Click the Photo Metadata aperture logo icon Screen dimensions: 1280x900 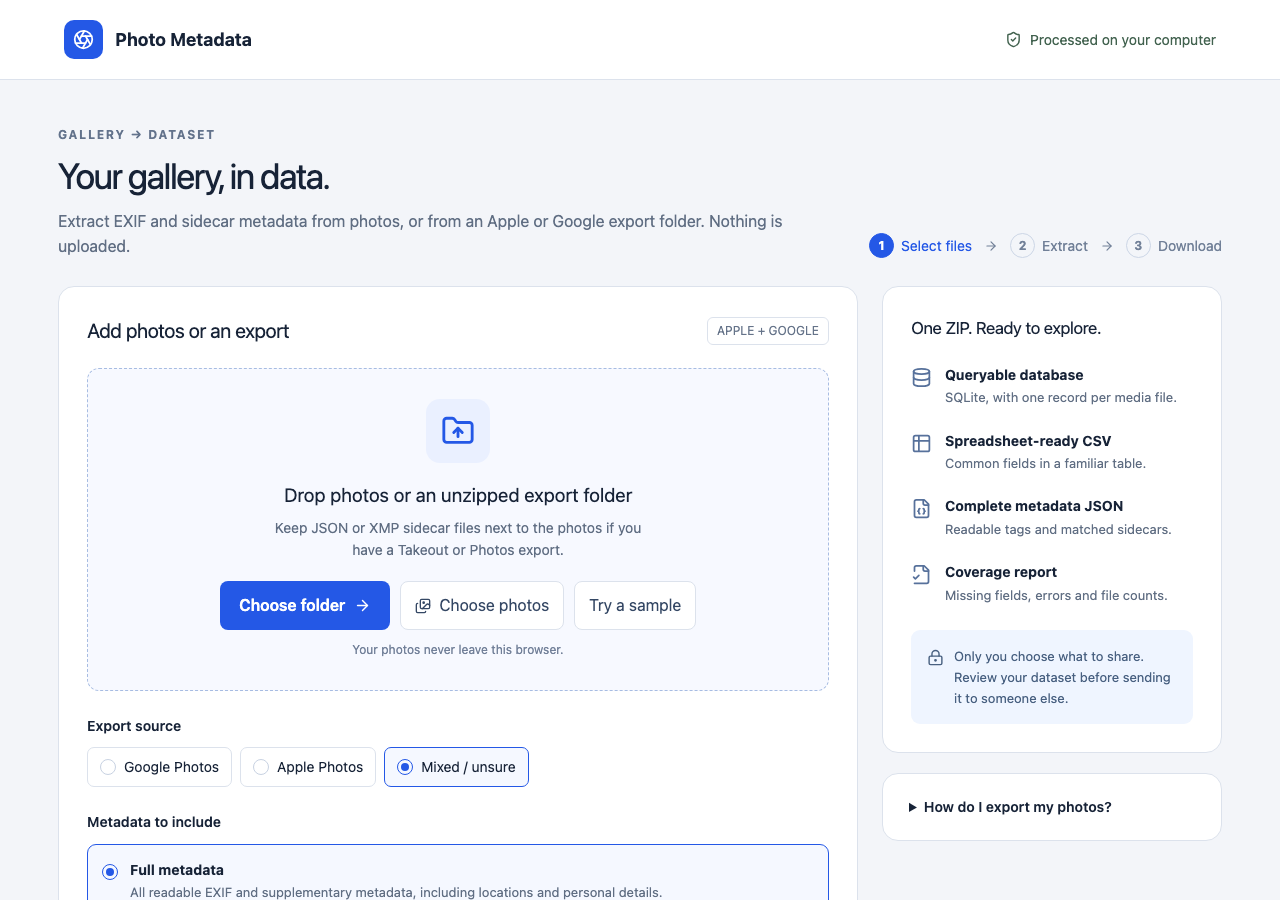coord(83,40)
